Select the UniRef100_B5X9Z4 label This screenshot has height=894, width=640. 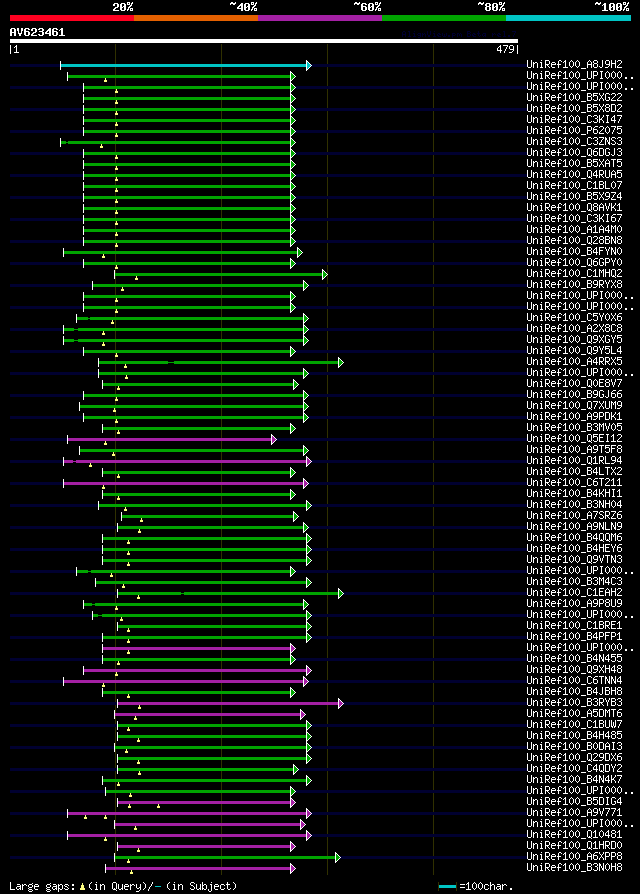point(574,197)
